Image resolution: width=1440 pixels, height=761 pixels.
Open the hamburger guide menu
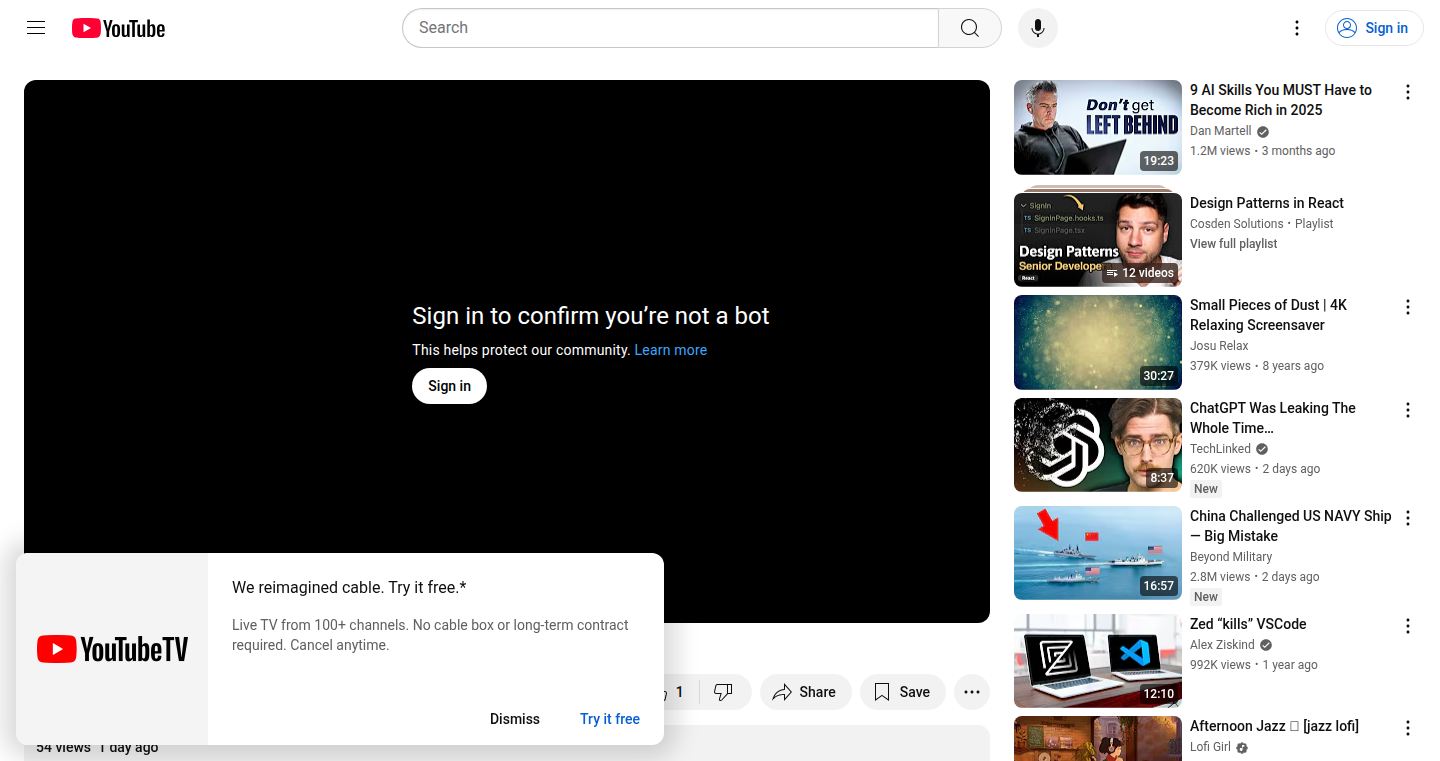tap(36, 28)
